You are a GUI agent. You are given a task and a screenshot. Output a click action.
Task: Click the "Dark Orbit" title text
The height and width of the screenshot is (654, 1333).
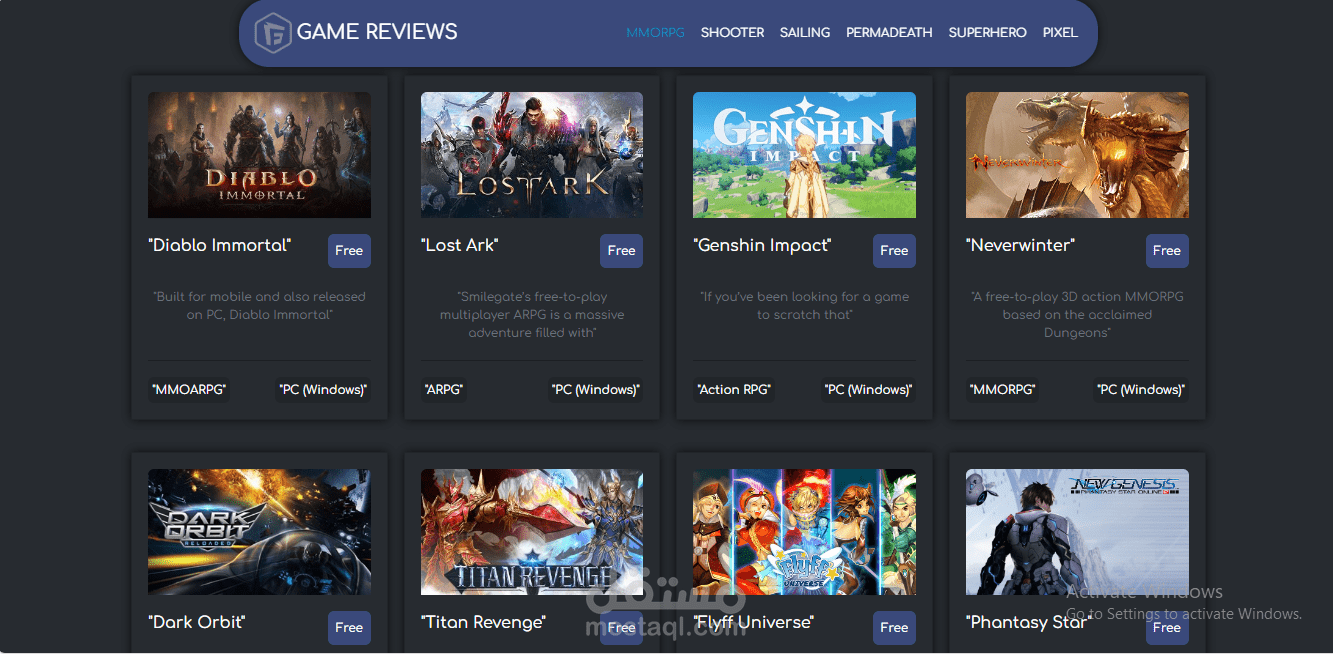click(197, 622)
